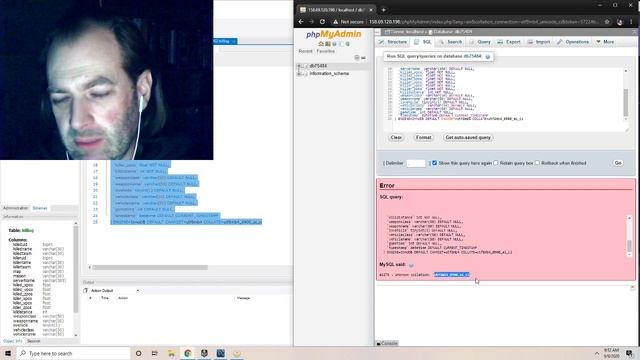Click the browser Back arrow
640x360 pixels.
click(x=301, y=22)
